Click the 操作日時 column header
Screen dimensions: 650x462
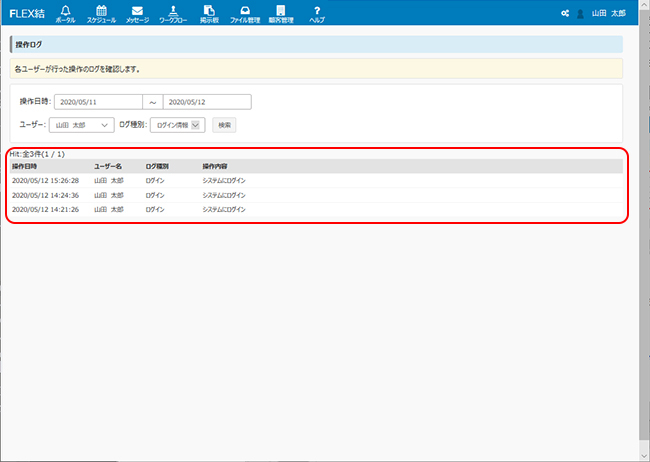24,166
